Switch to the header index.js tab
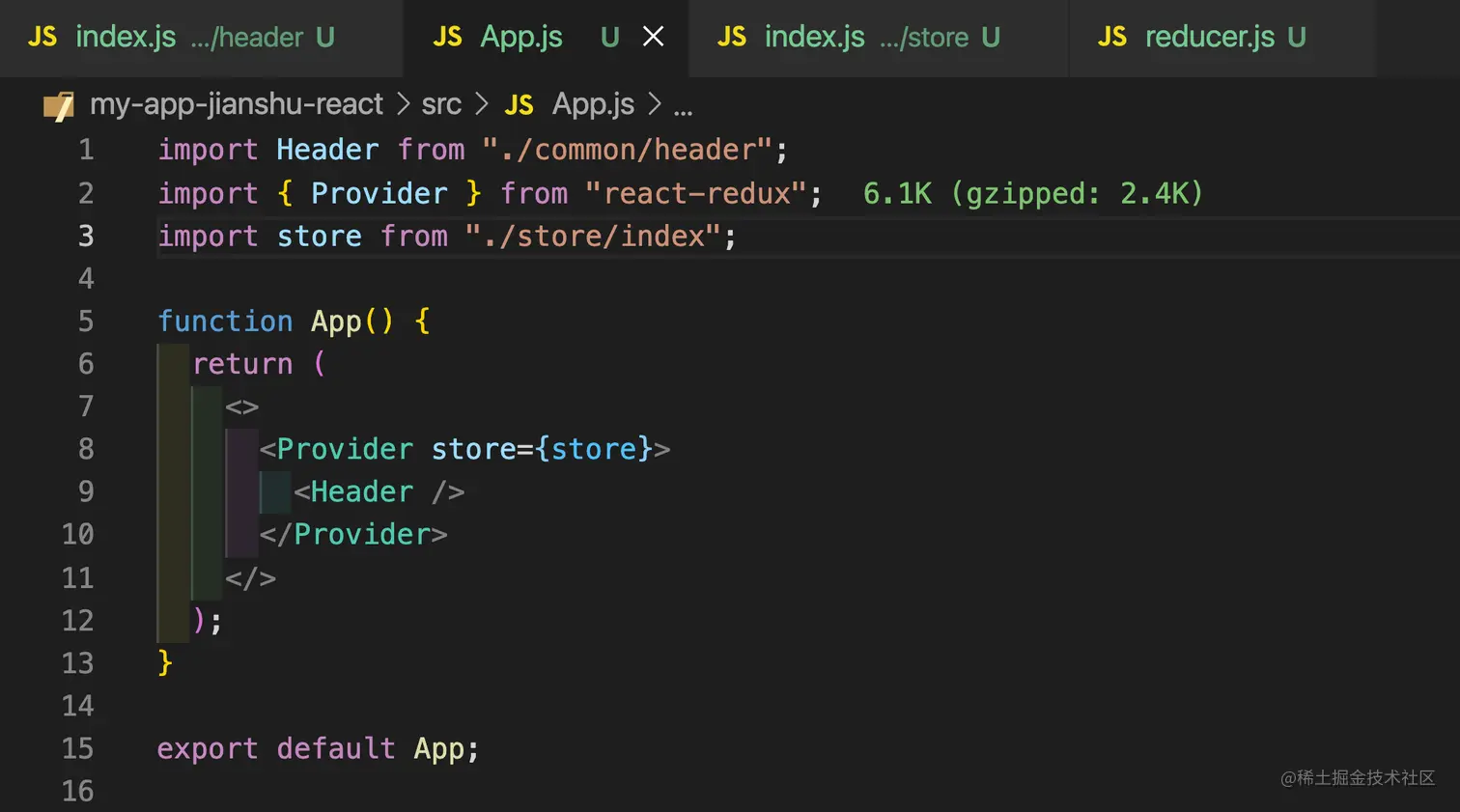 tap(126, 38)
